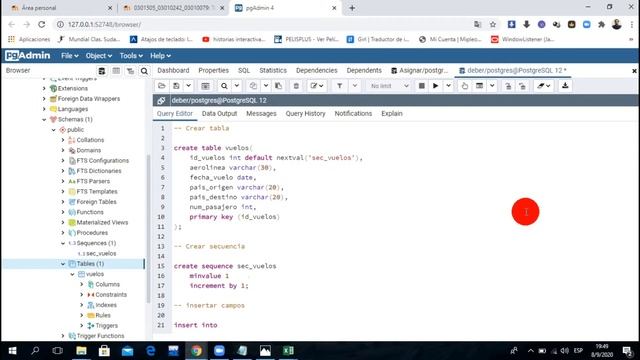Collapse the public schema node
Image resolution: width=640 pixels, height=360 pixels.
tap(53, 130)
